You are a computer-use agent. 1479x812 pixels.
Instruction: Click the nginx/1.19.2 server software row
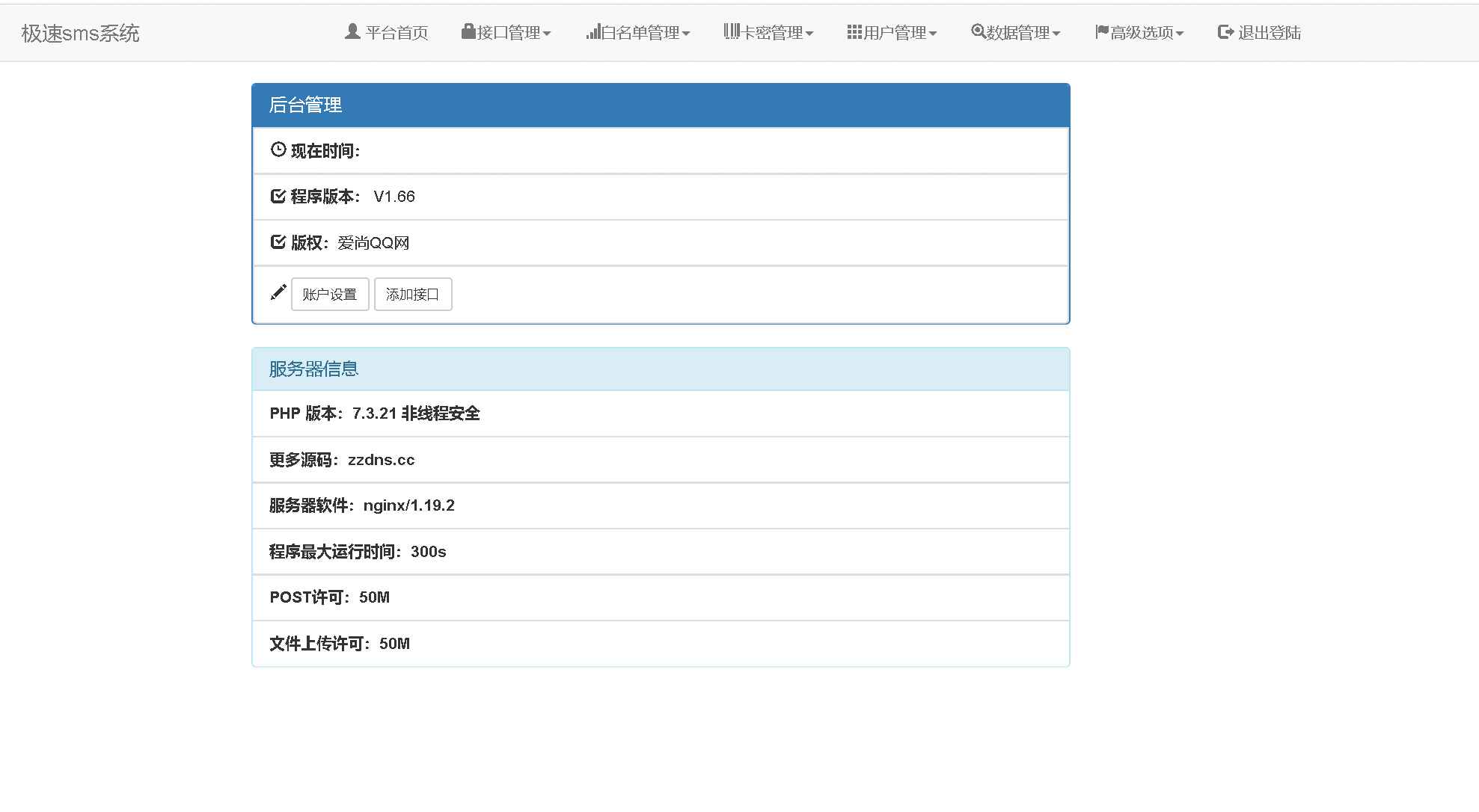661,505
